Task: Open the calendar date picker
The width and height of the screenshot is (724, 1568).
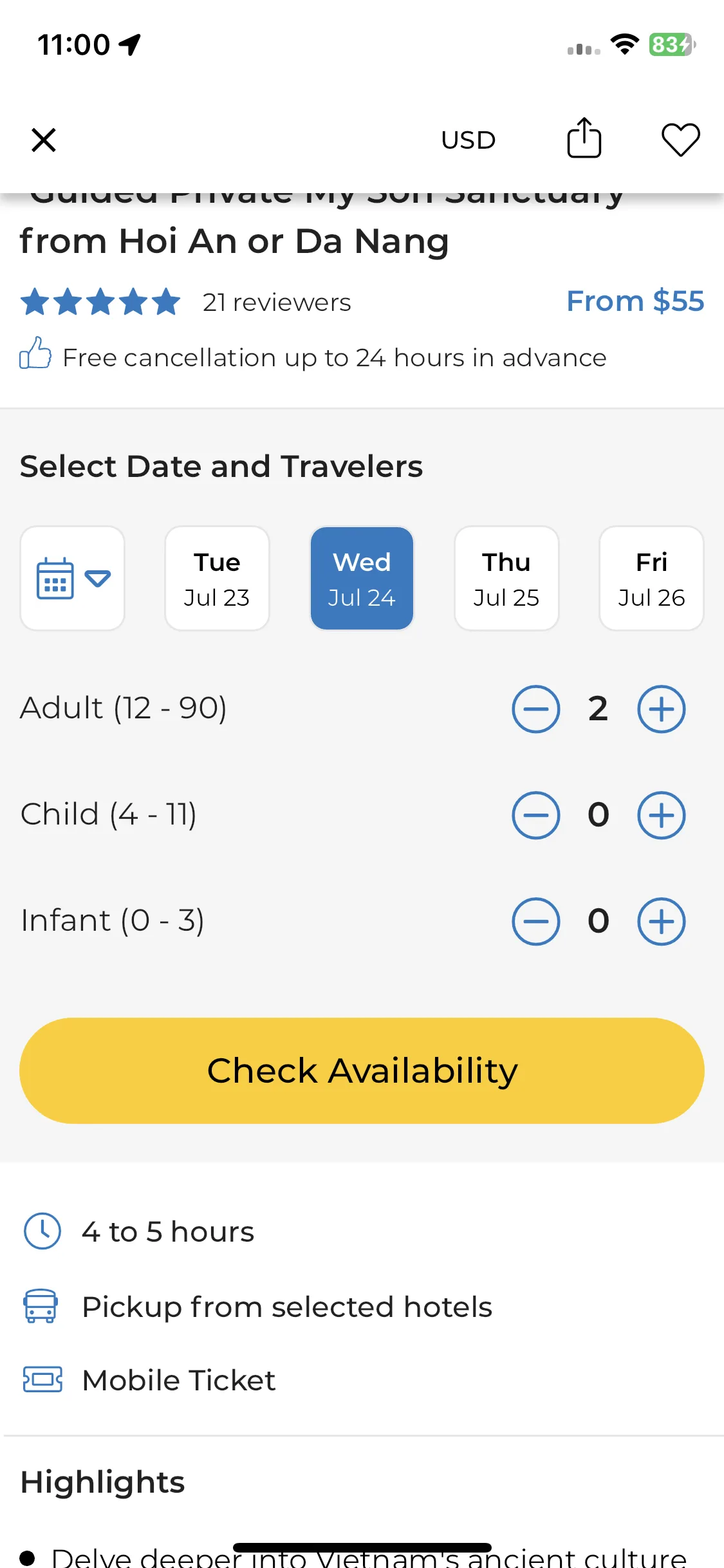Action: (72, 578)
